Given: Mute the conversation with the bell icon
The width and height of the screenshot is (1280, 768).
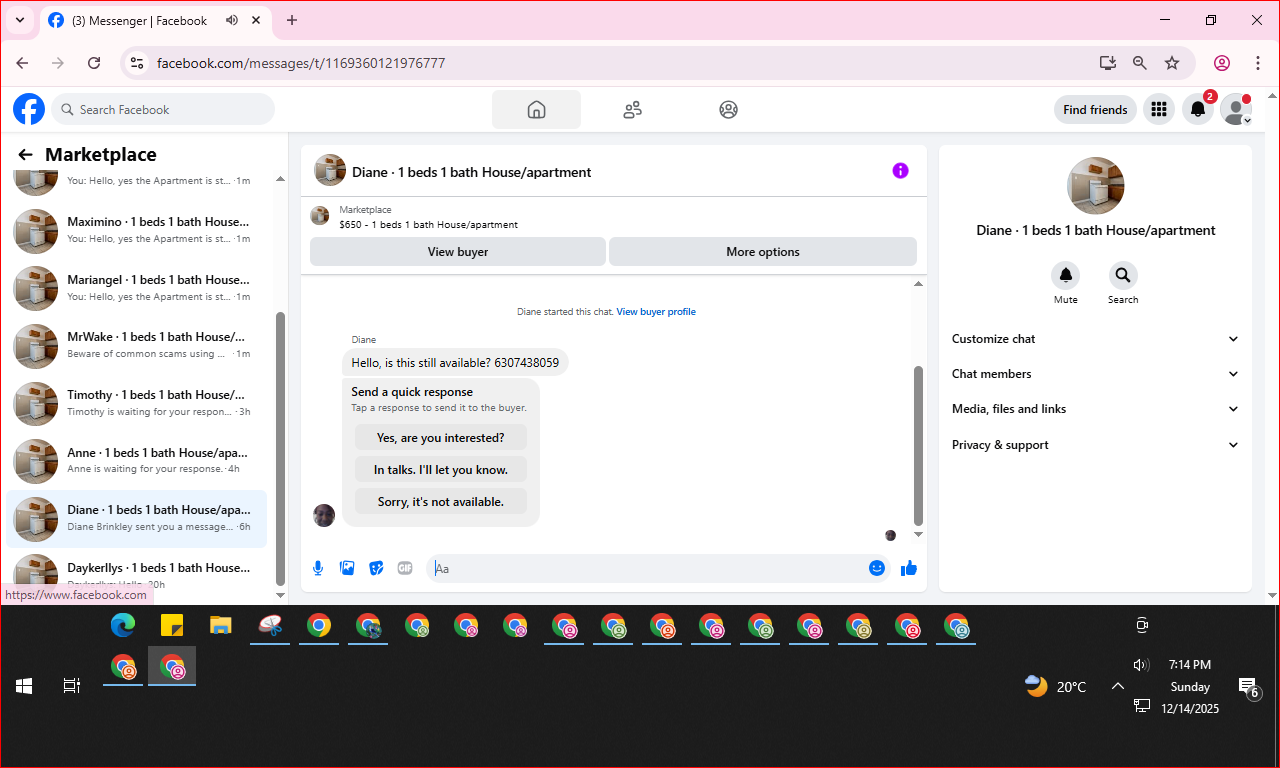Looking at the screenshot, I should (x=1066, y=275).
